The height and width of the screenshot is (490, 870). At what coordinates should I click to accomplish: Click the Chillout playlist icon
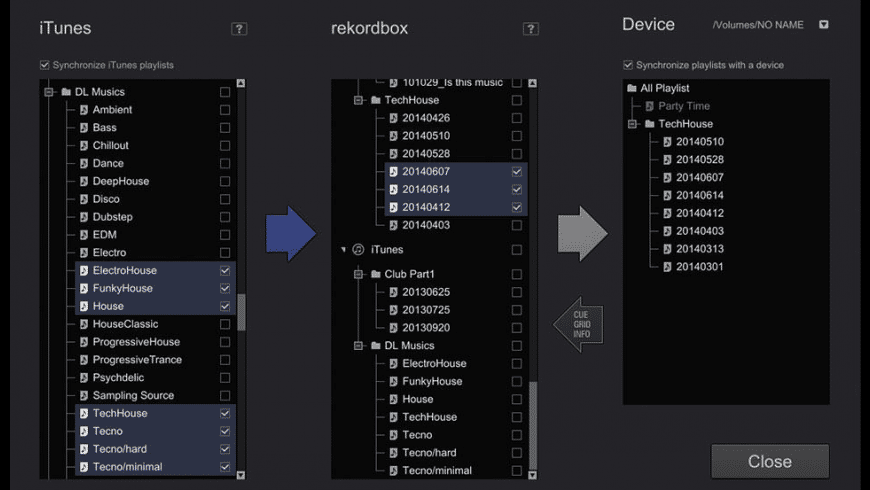click(x=84, y=145)
